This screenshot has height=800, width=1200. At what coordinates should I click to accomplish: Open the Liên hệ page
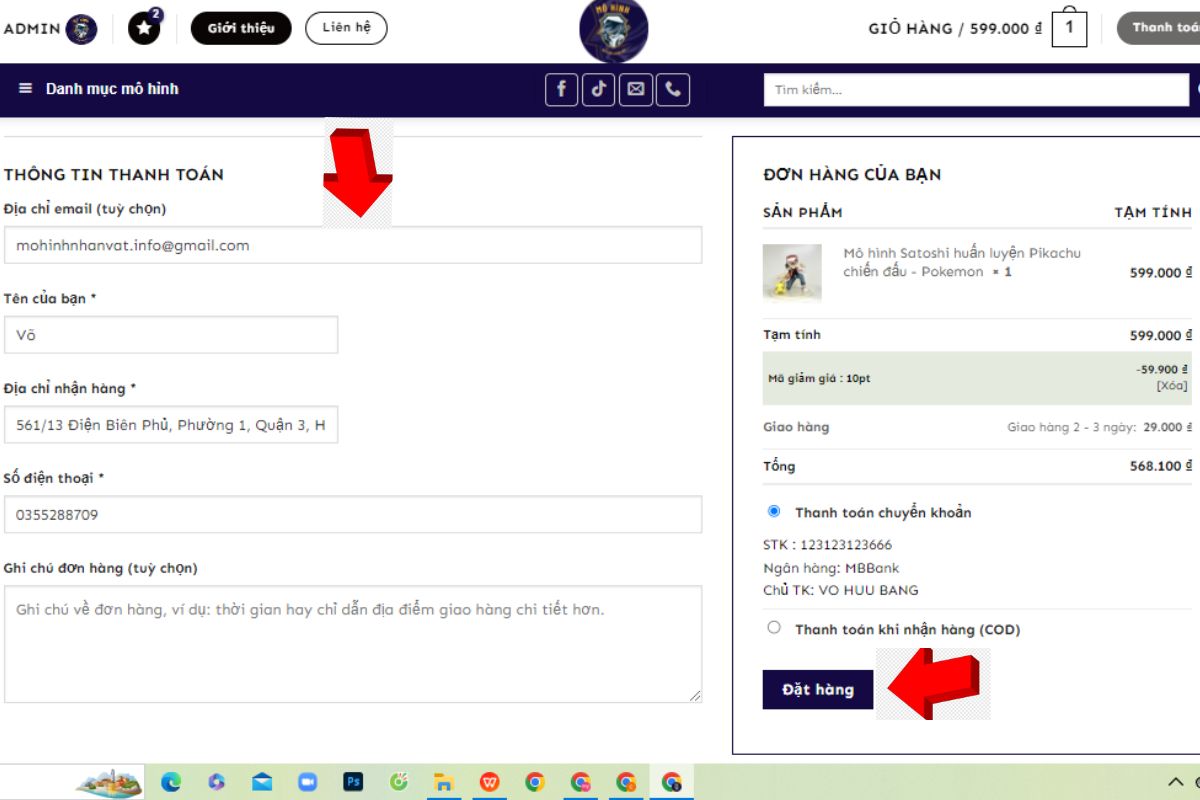(346, 28)
